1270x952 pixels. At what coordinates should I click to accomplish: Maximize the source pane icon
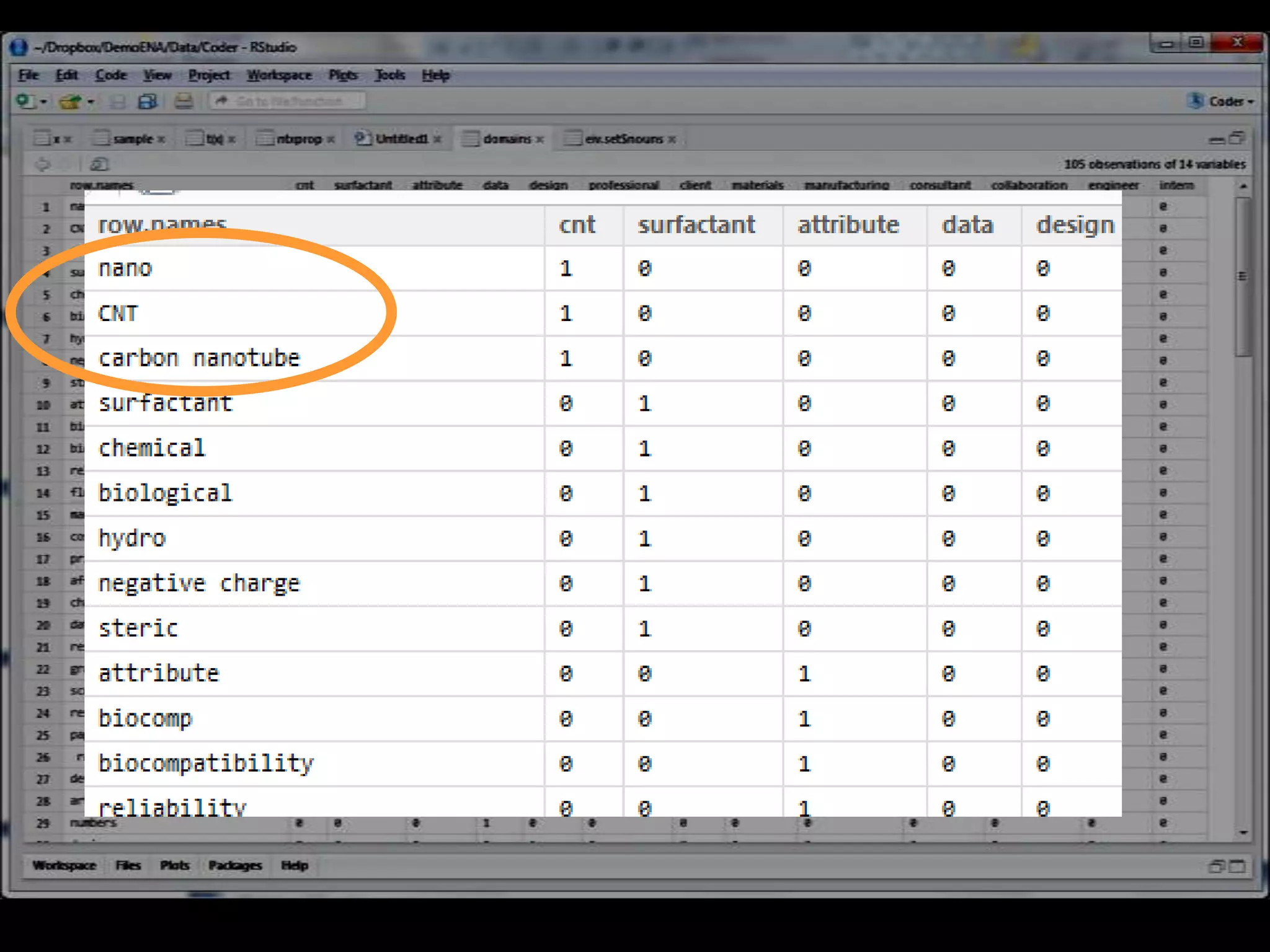tap(1237, 138)
